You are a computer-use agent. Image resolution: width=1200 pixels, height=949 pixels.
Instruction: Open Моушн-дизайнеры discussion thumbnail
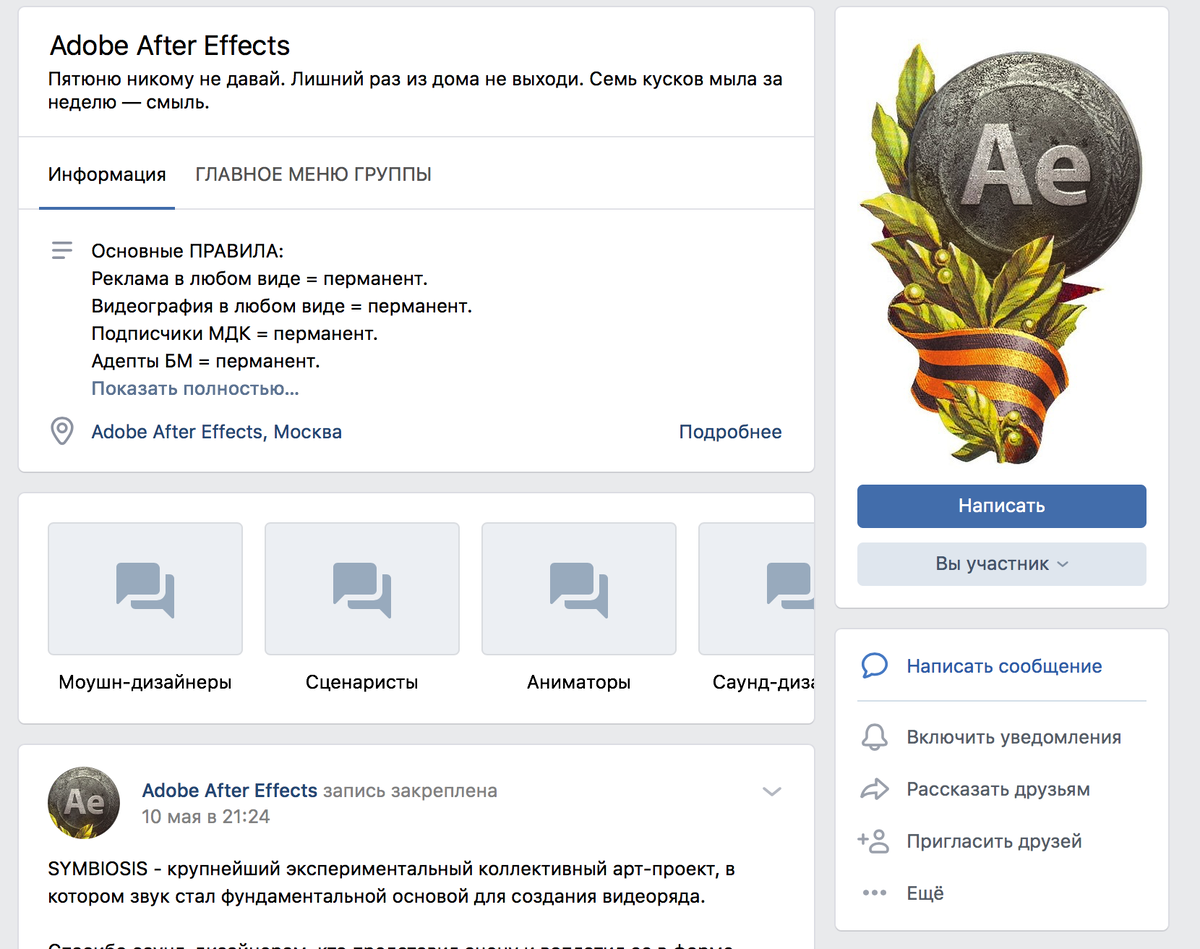click(145, 588)
